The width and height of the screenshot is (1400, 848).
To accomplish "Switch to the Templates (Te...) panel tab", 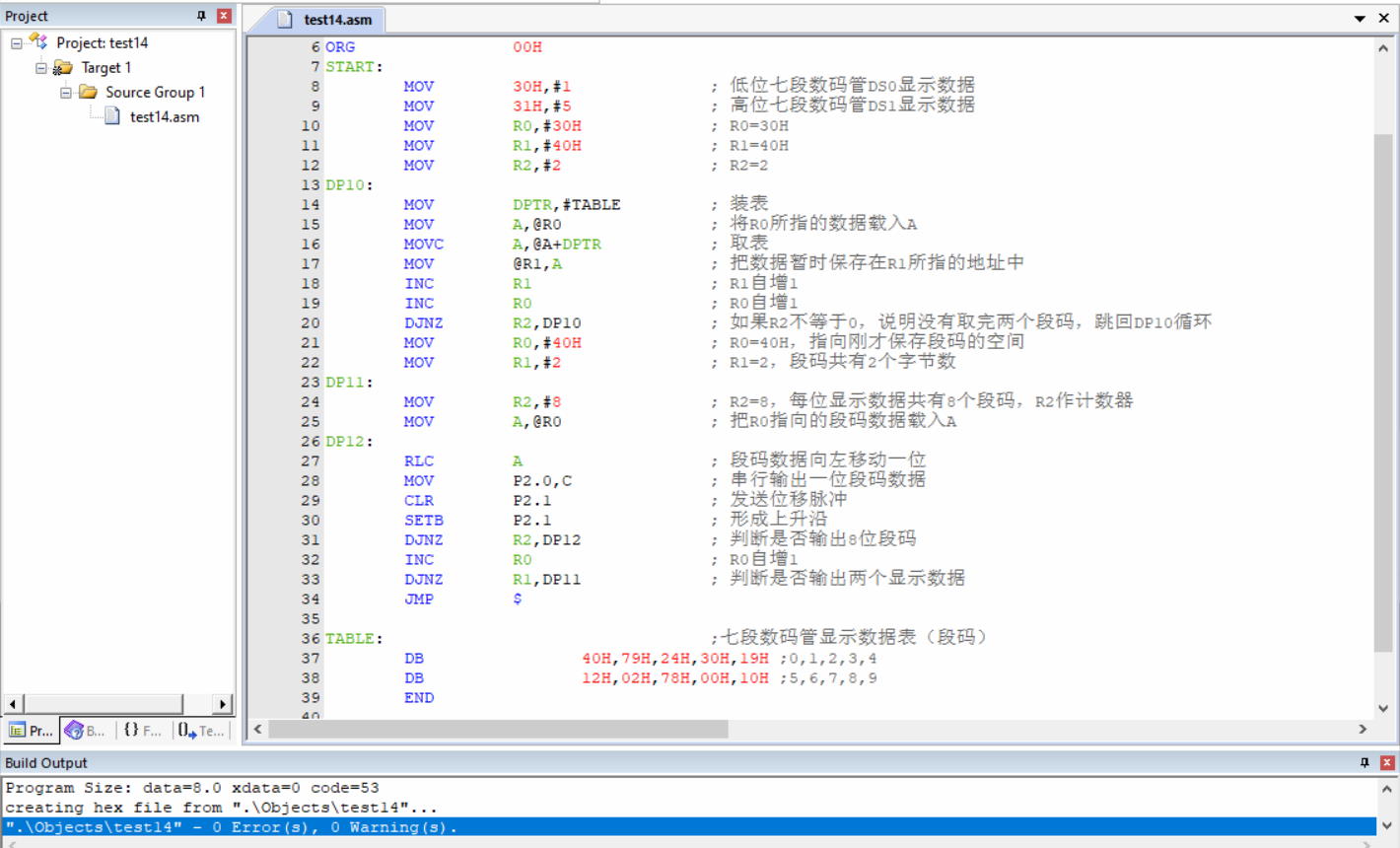I will pos(201,731).
